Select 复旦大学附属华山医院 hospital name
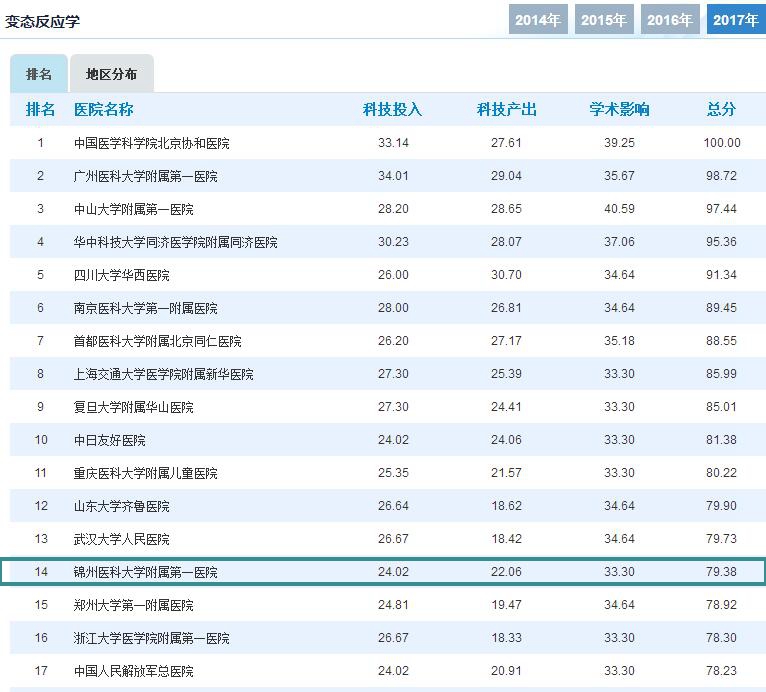 point(133,407)
